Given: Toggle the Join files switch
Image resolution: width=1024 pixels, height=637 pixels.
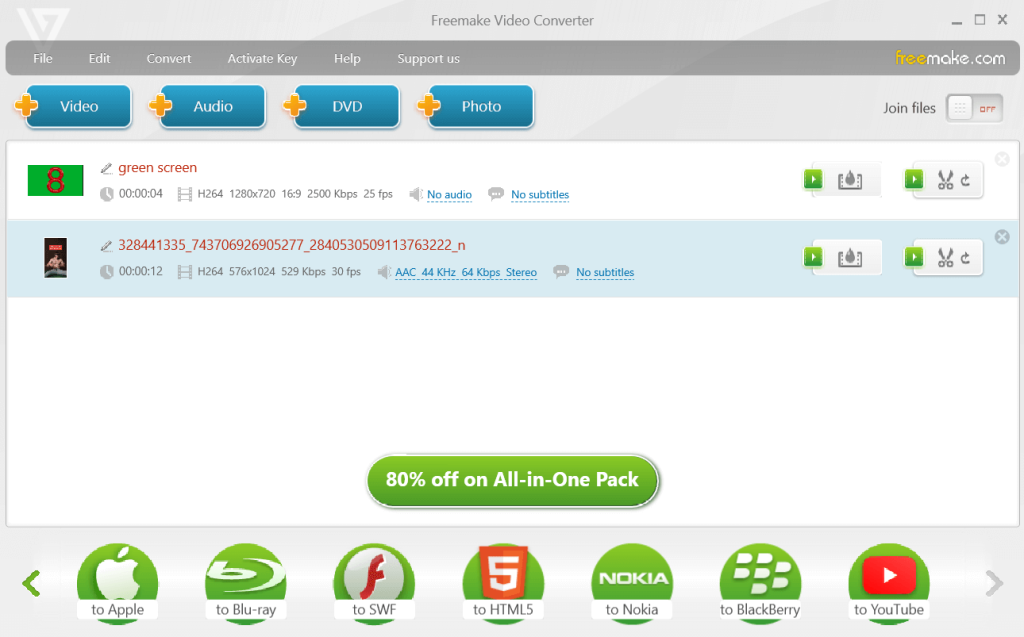Looking at the screenshot, I should [x=974, y=108].
